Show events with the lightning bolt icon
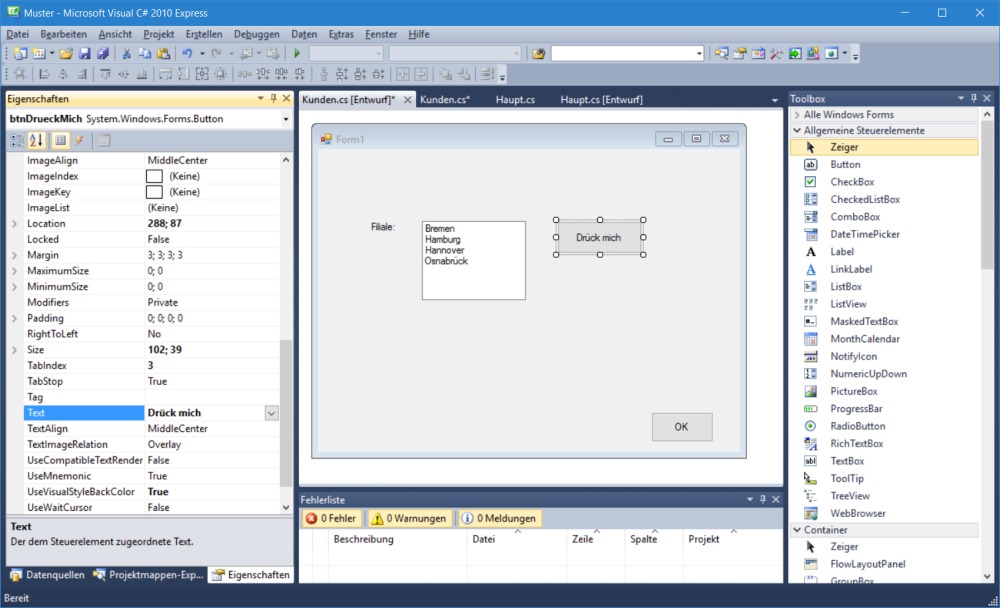 click(x=79, y=140)
